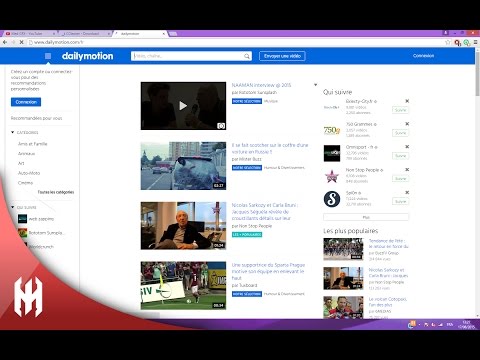Open the Sparta Prague supporter video thumbnail
This screenshot has height=360, width=480.
click(183, 286)
